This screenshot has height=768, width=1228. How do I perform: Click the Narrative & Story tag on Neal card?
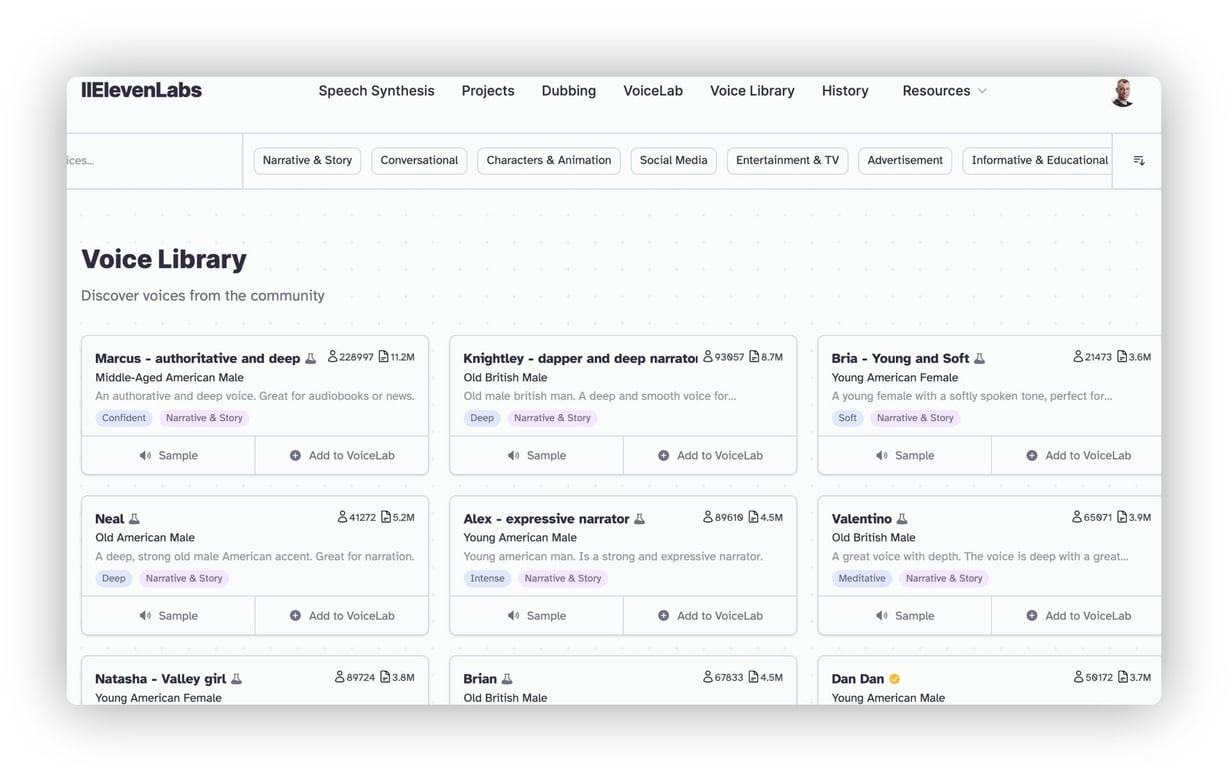184,578
